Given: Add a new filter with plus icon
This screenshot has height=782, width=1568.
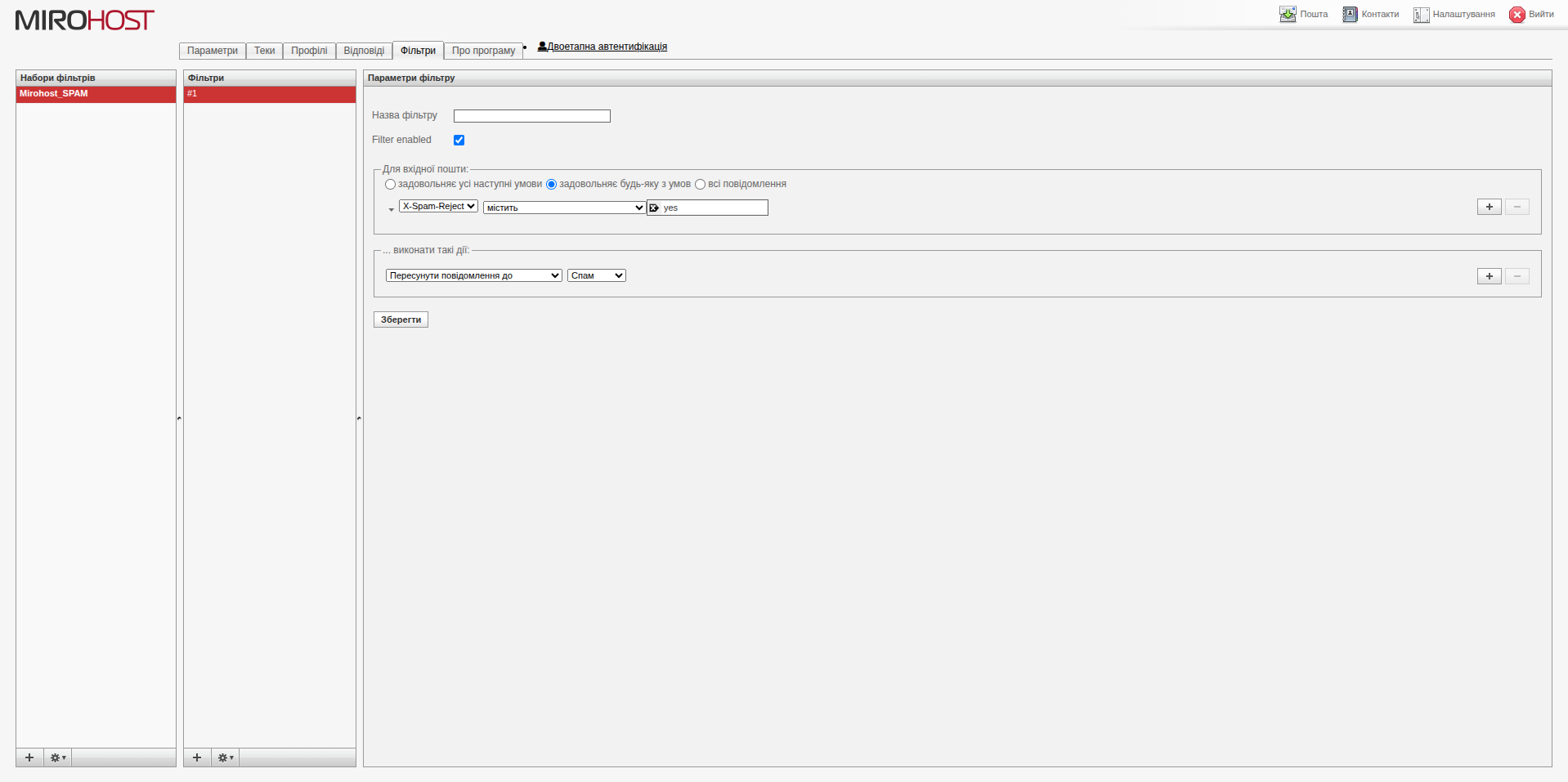Looking at the screenshot, I should click(x=197, y=757).
